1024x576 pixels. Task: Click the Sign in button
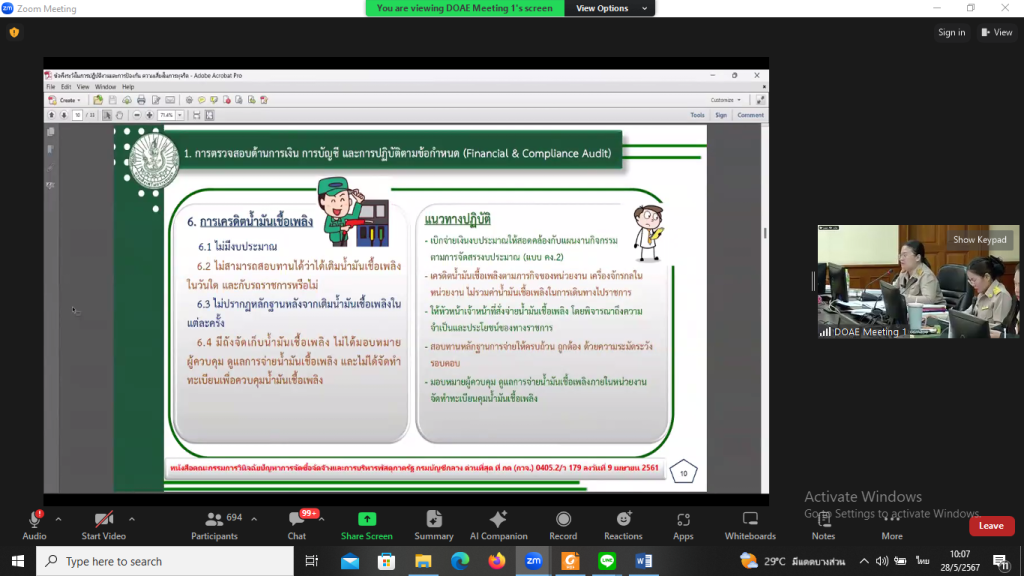[952, 32]
